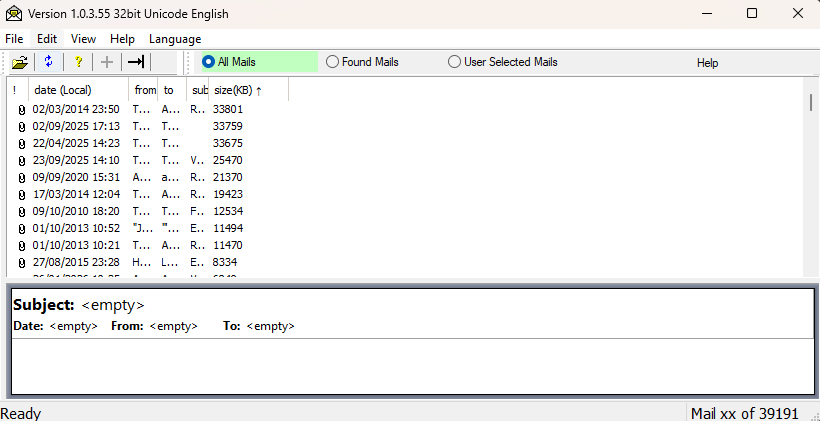
Task: Select mail with size 11470
Action: pyautogui.click(x=227, y=245)
